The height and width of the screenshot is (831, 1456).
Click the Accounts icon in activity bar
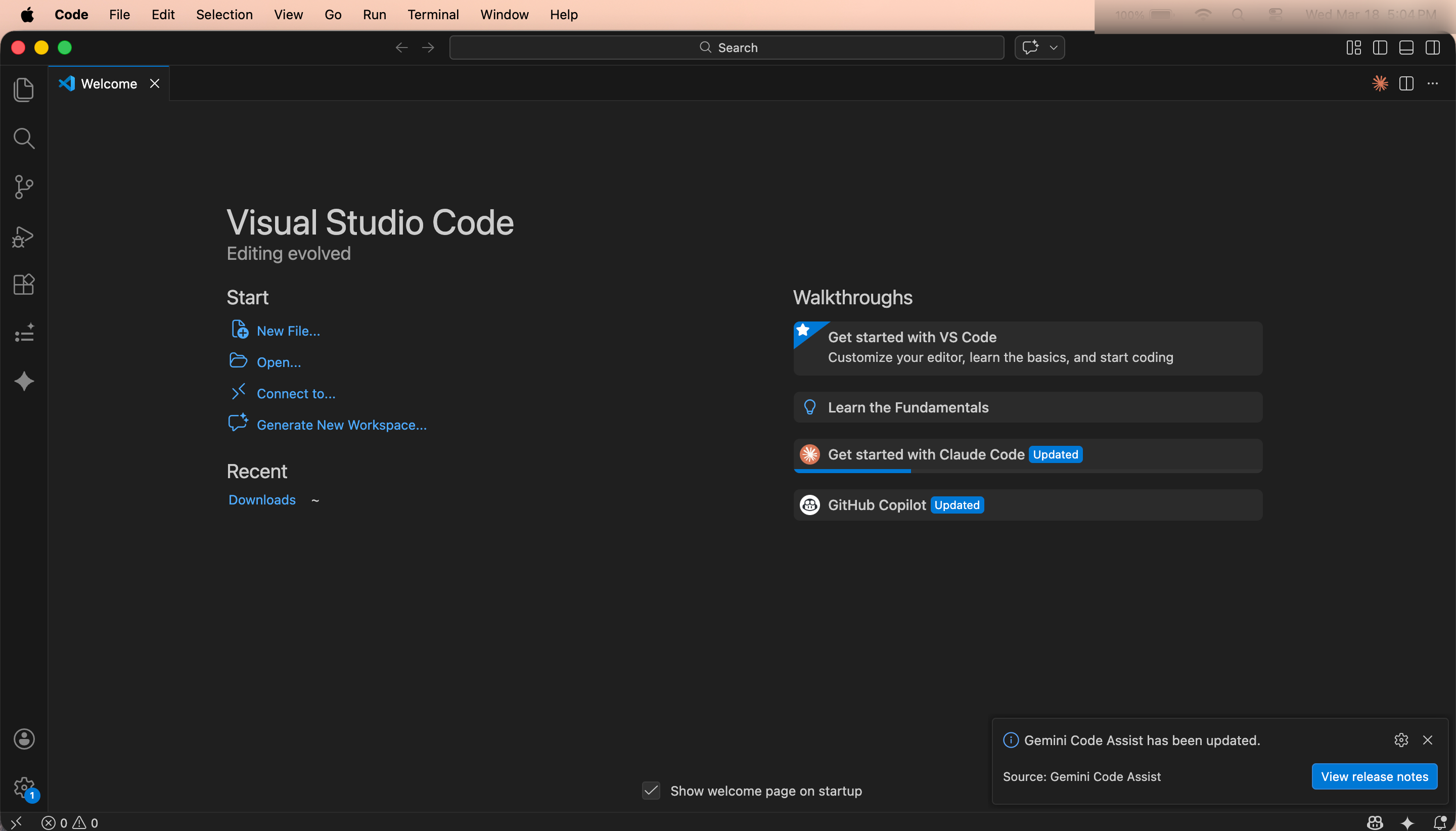coord(23,739)
